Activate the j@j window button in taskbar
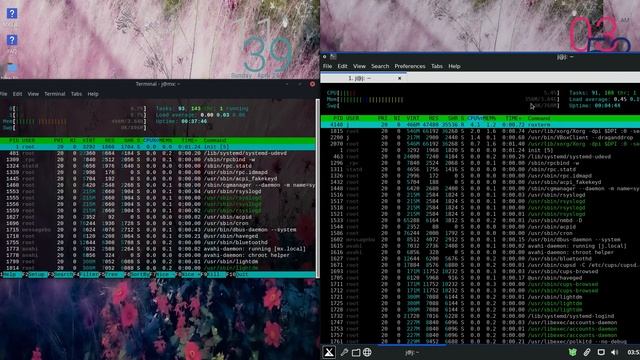Screen dimensions: 640x360 [x=412, y=352]
